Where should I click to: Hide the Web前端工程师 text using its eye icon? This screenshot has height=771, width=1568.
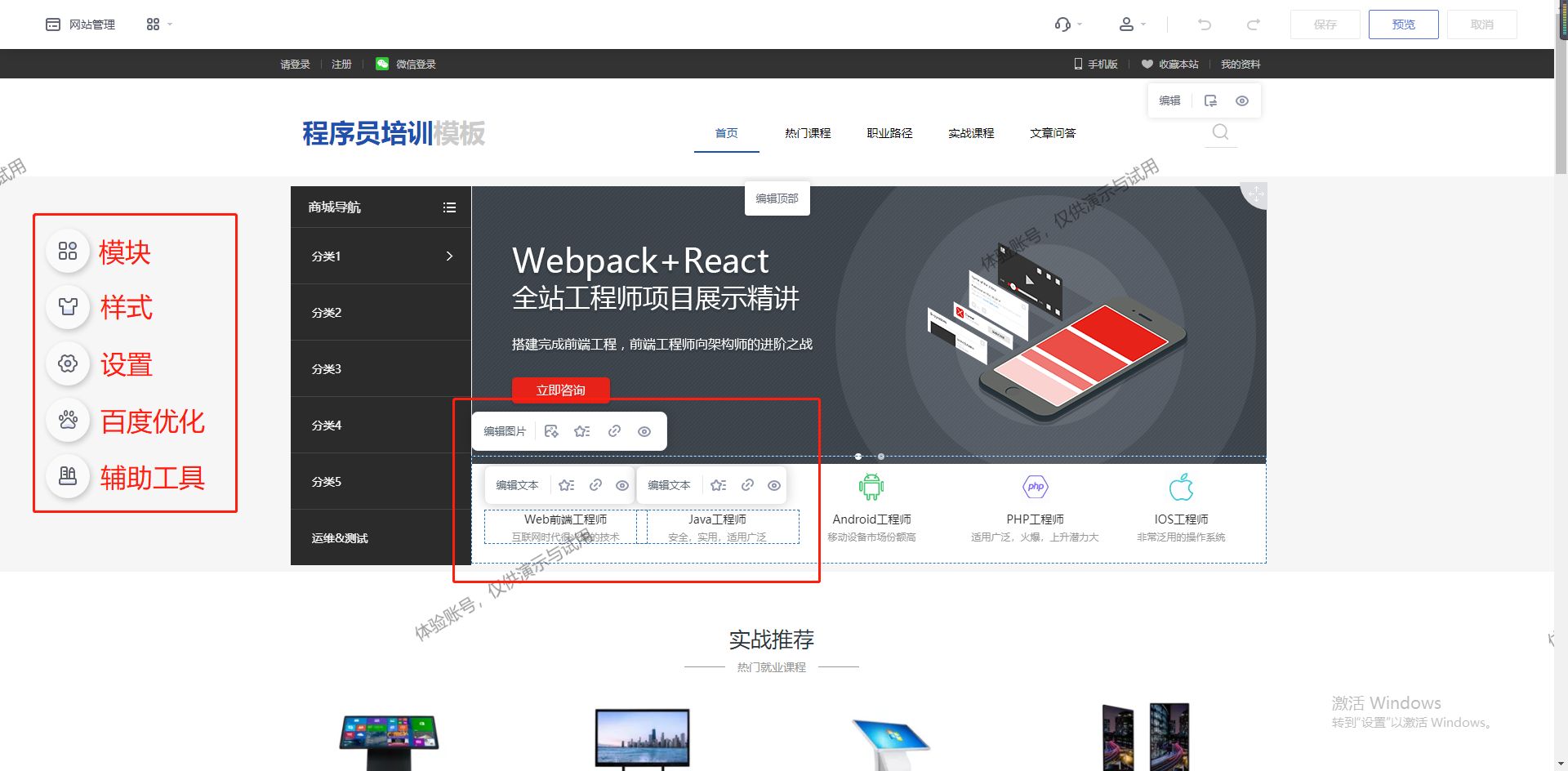[621, 484]
